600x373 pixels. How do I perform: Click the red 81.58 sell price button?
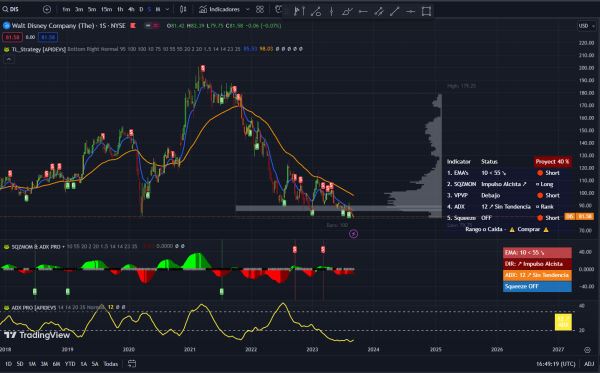12,37
